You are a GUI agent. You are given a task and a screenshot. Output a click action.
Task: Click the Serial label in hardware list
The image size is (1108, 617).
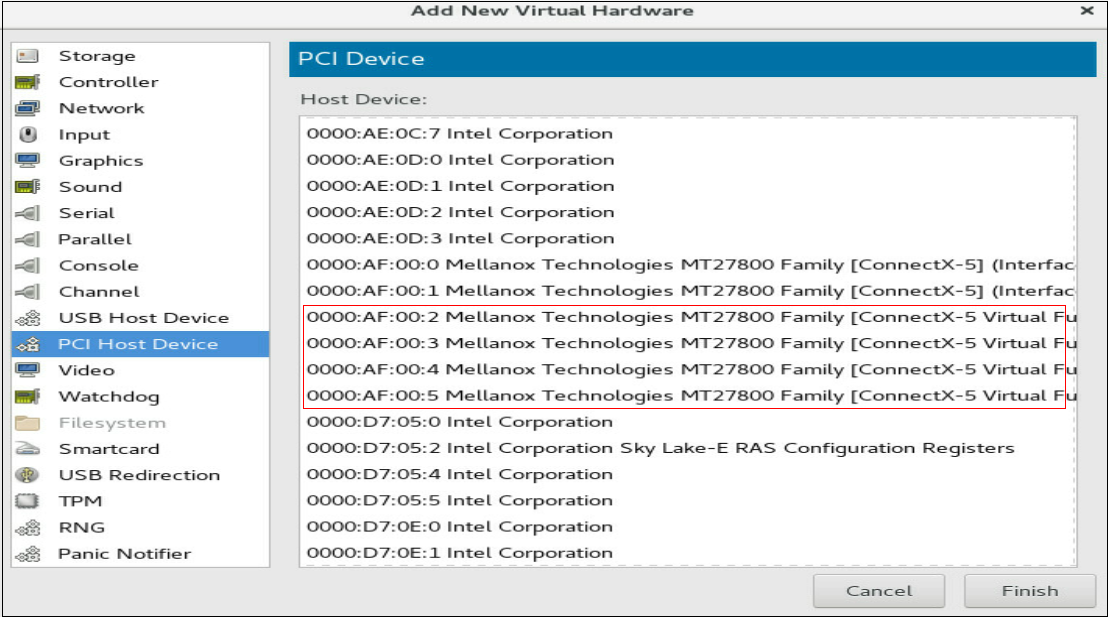coord(86,213)
